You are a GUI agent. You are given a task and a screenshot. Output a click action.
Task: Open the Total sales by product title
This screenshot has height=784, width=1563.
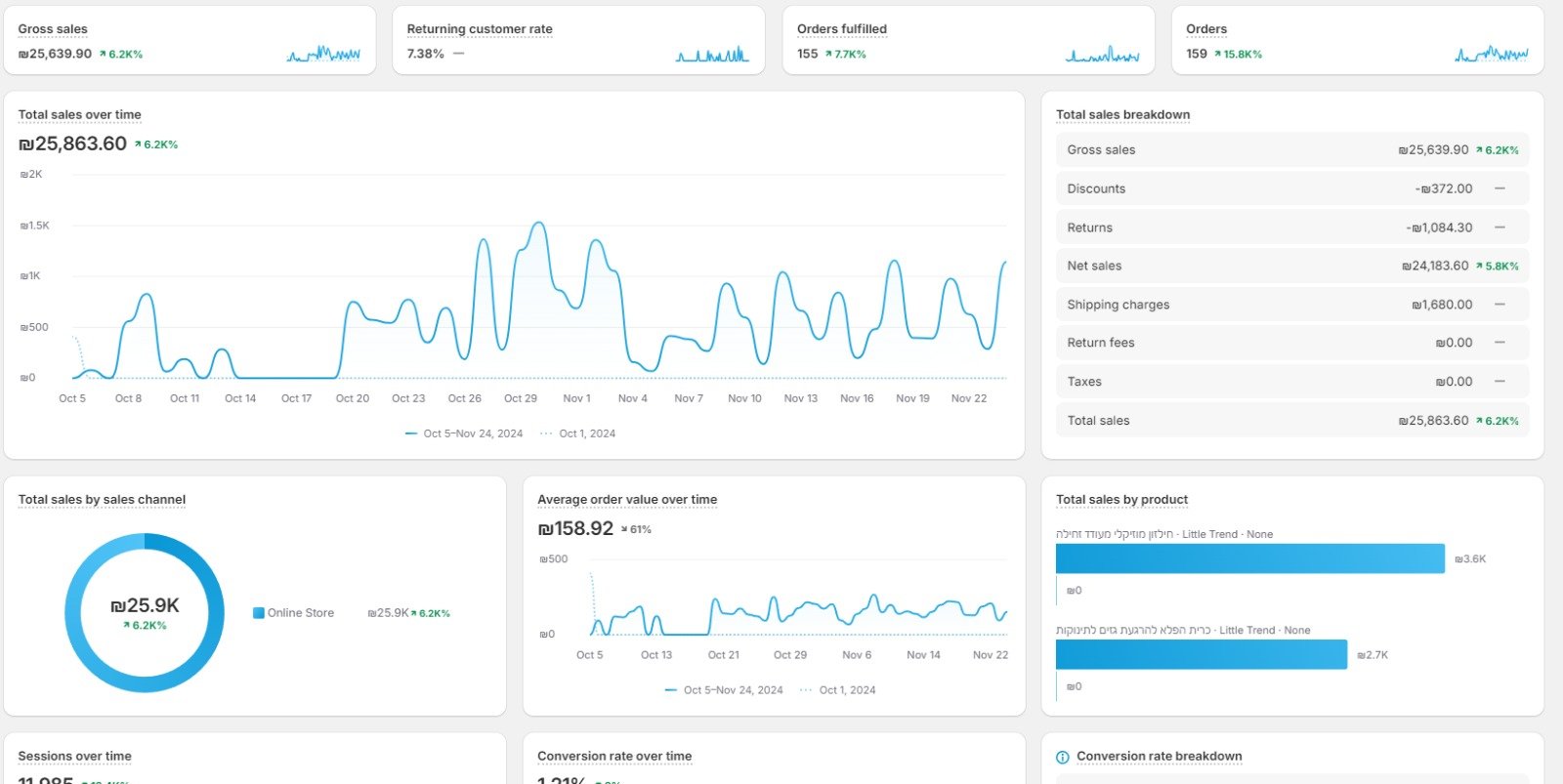pos(1121,499)
